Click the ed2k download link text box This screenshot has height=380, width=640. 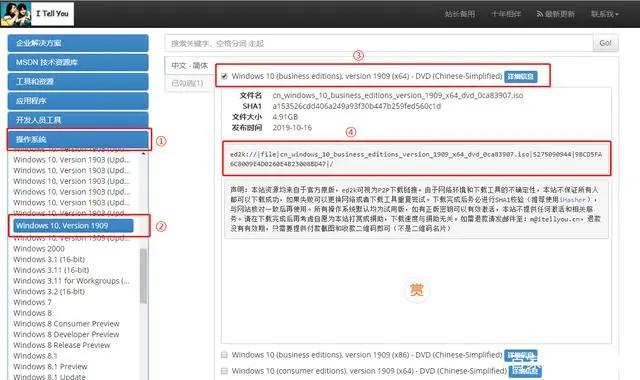click(x=416, y=159)
